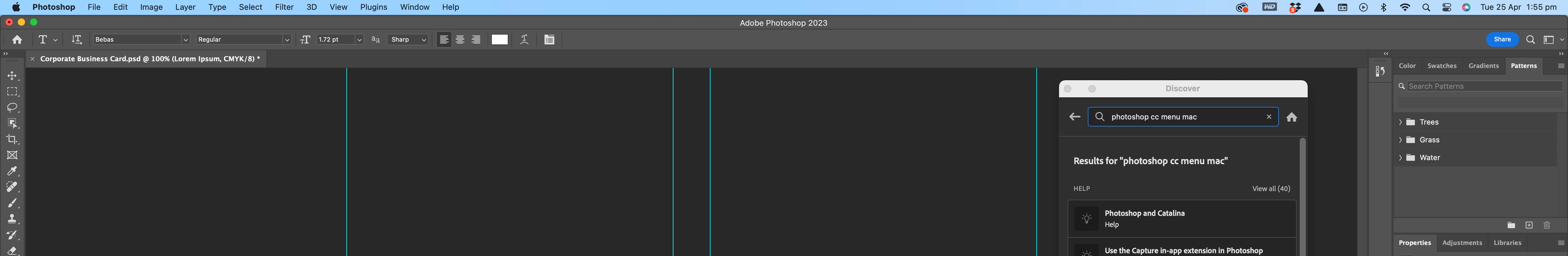Viewport: 1568px width, 256px height.
Task: Switch to the Swatches tab
Action: pos(1442,66)
